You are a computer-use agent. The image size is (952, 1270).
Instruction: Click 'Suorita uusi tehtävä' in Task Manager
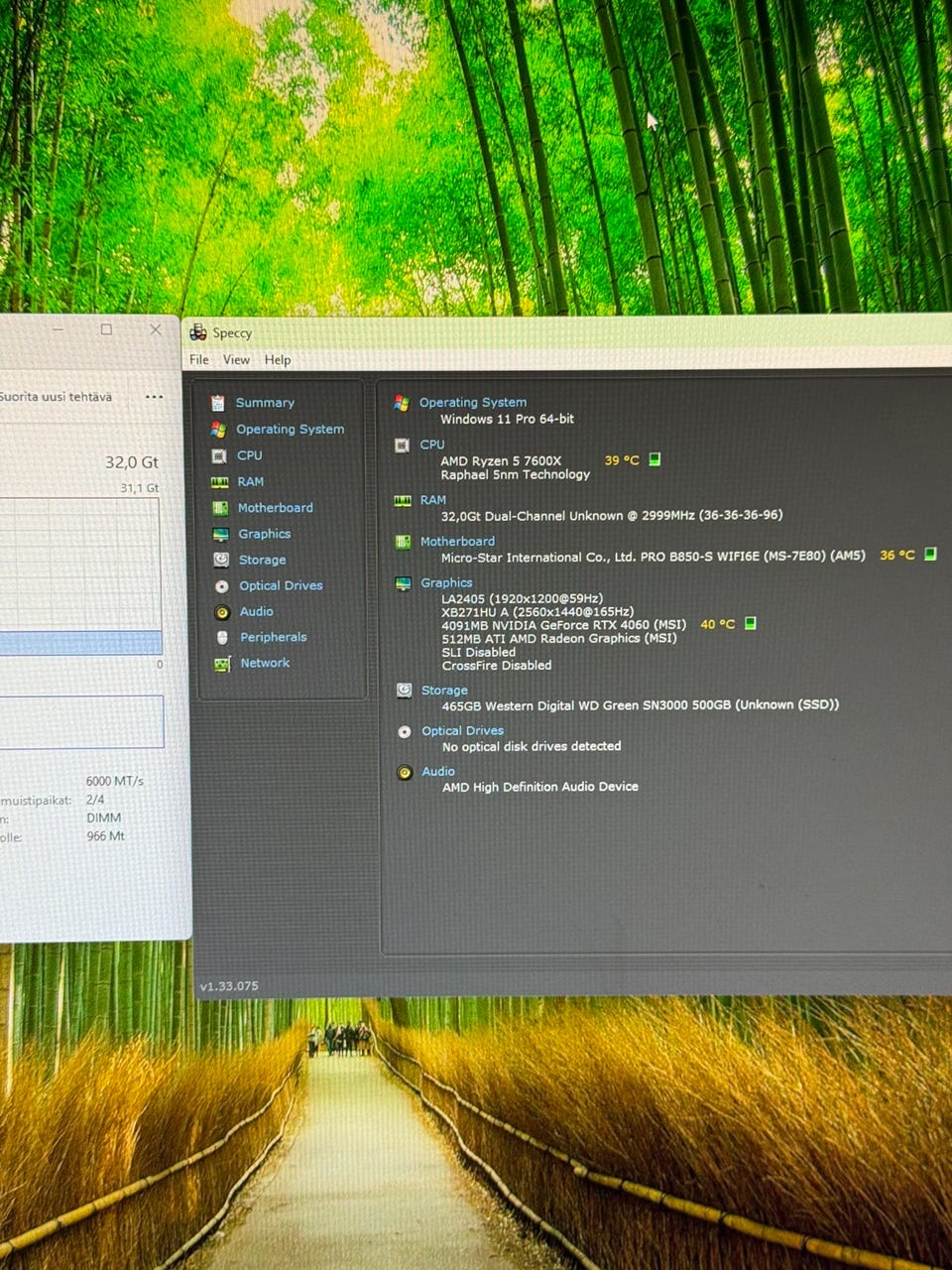pyautogui.click(x=56, y=397)
